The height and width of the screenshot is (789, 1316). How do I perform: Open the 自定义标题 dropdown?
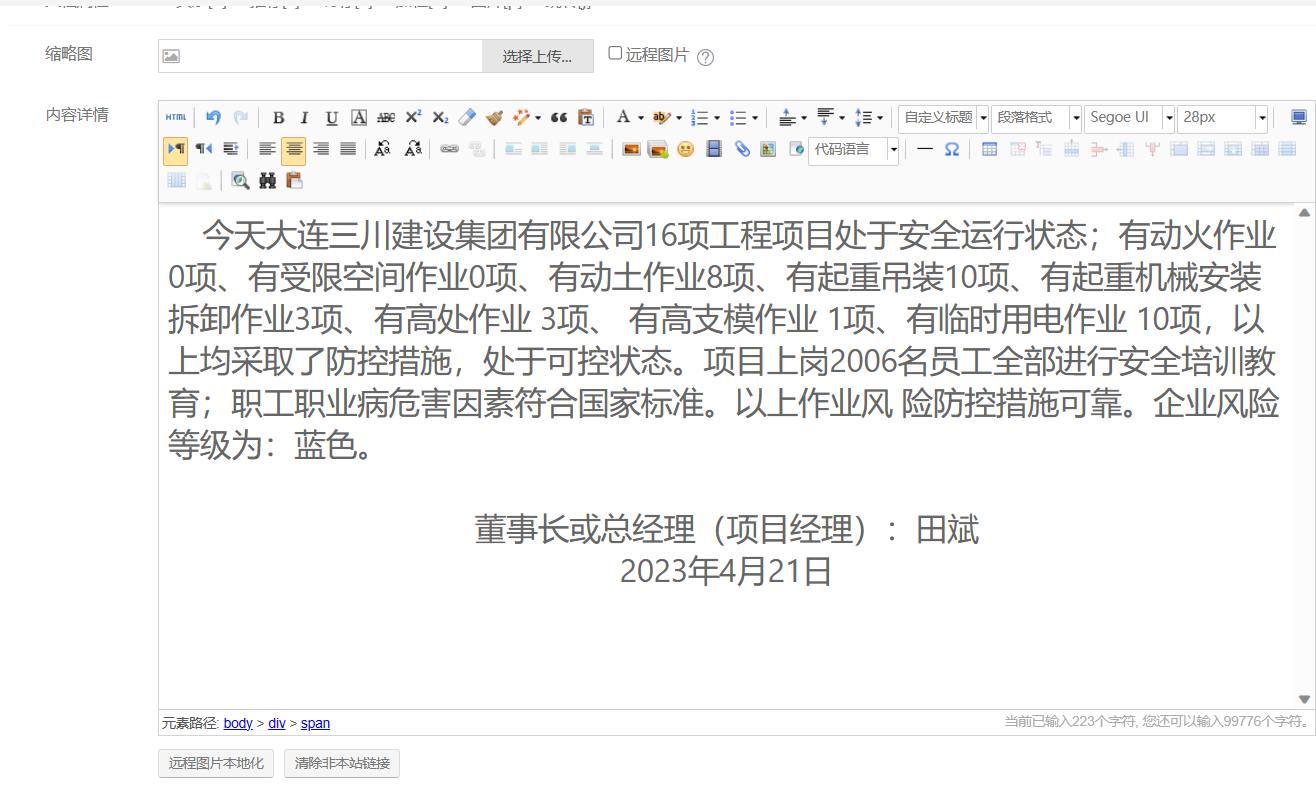[x=943, y=118]
